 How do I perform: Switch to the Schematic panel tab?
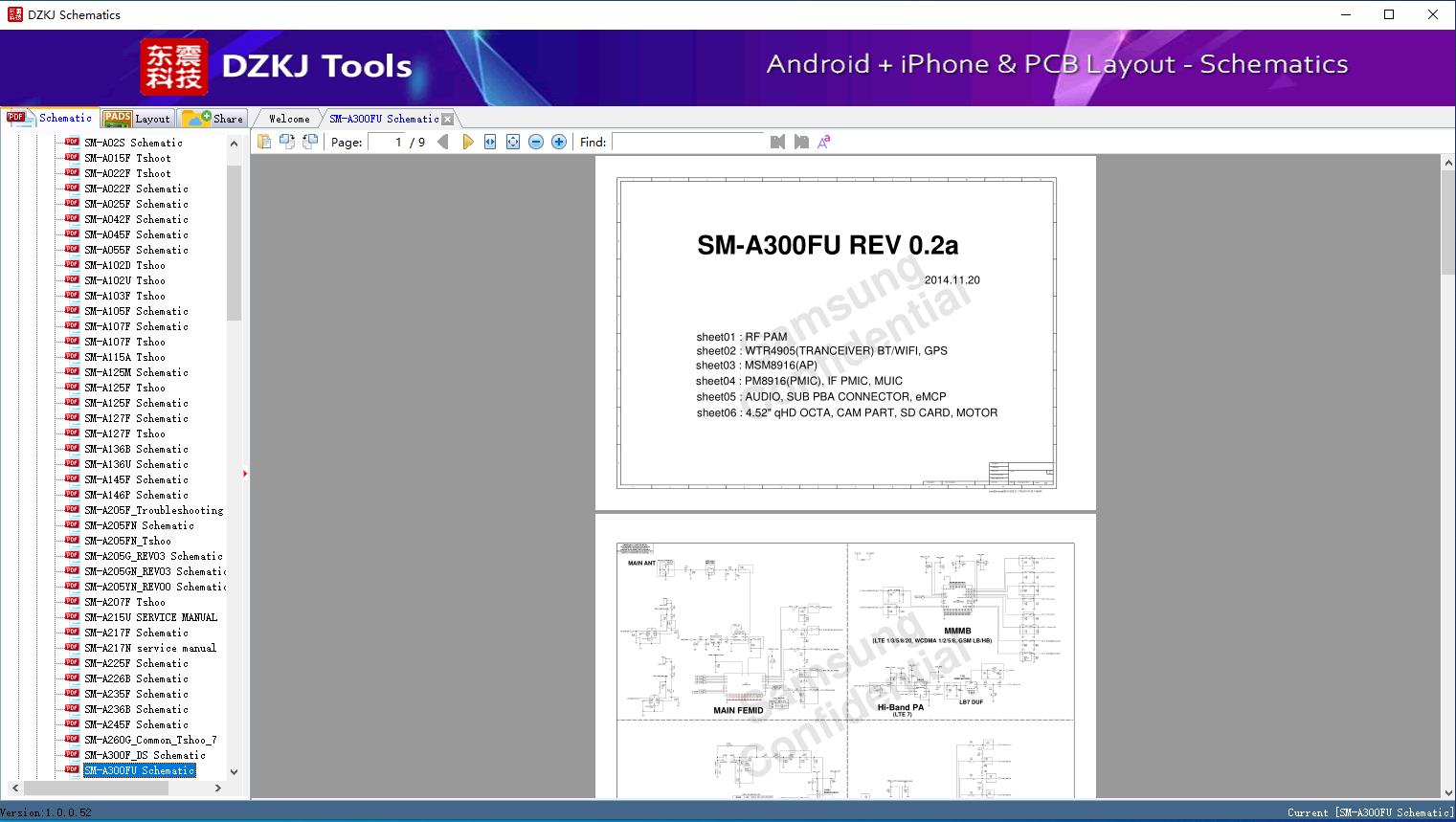[50, 118]
